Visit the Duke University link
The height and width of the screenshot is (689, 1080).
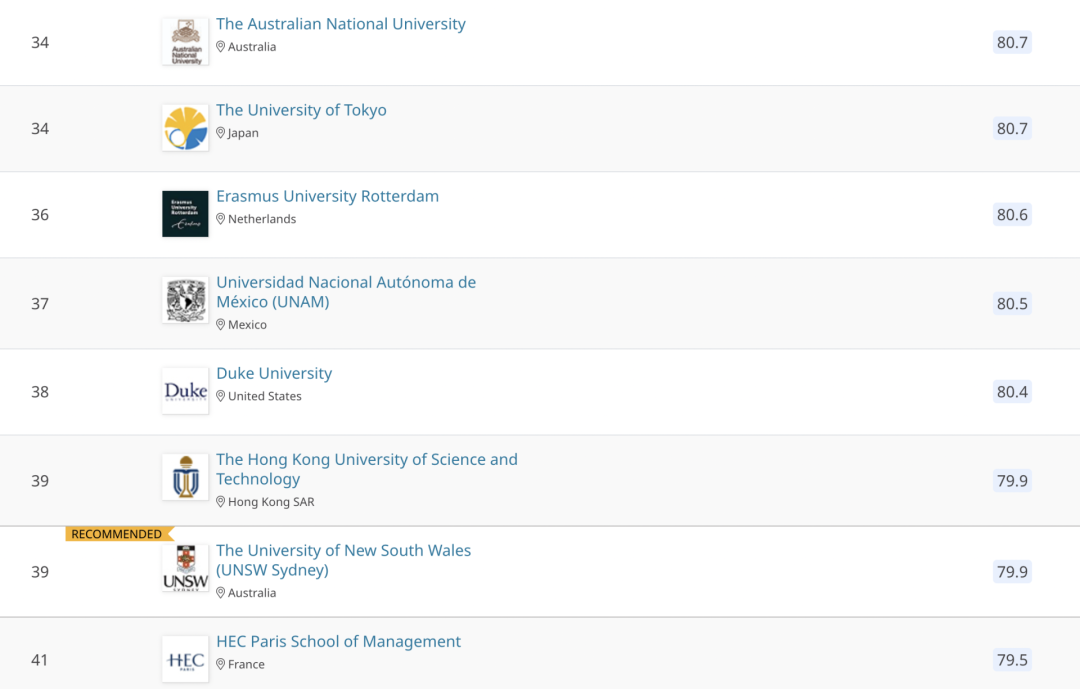[x=274, y=373]
